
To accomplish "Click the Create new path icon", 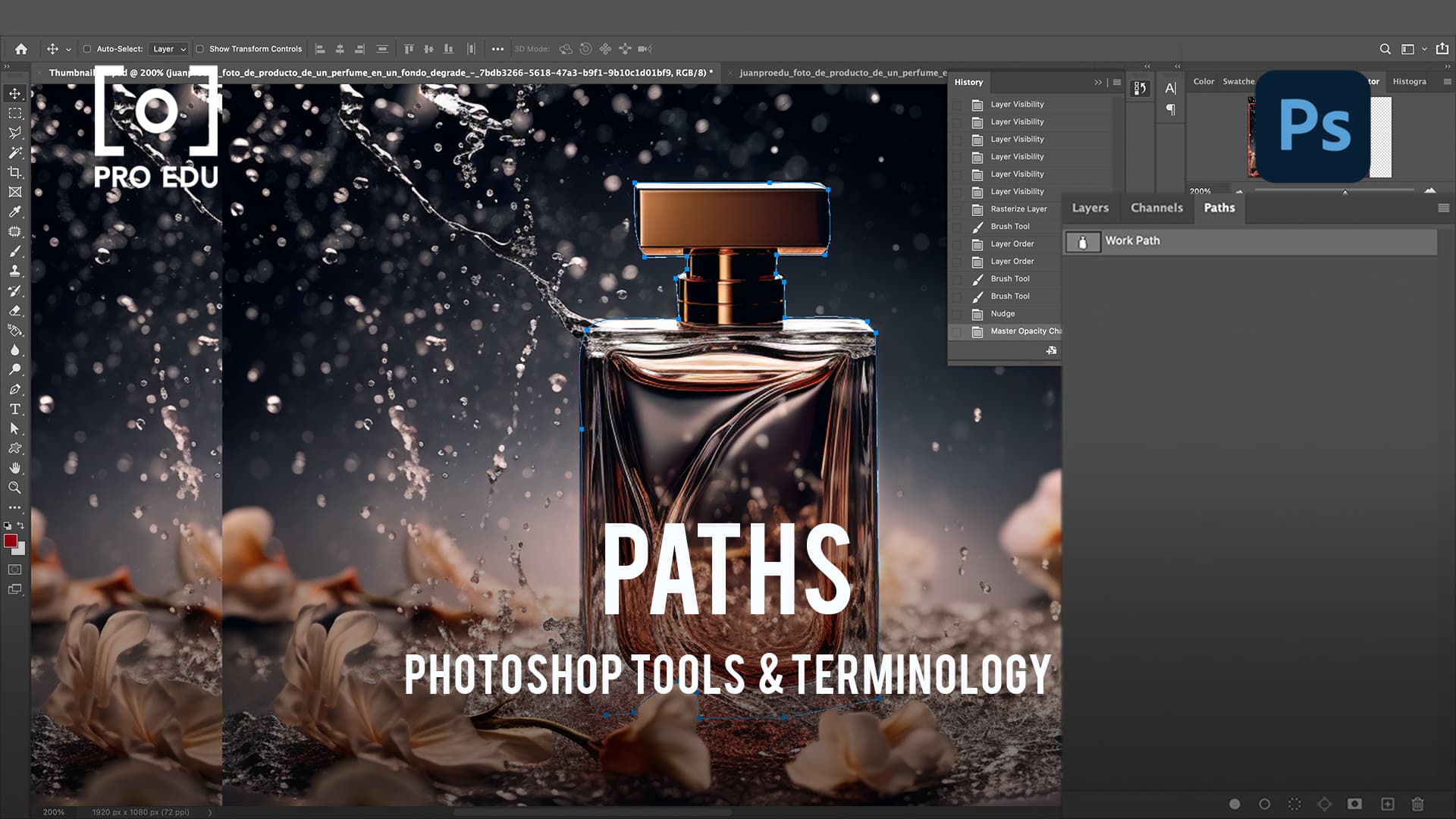I will coord(1386,804).
